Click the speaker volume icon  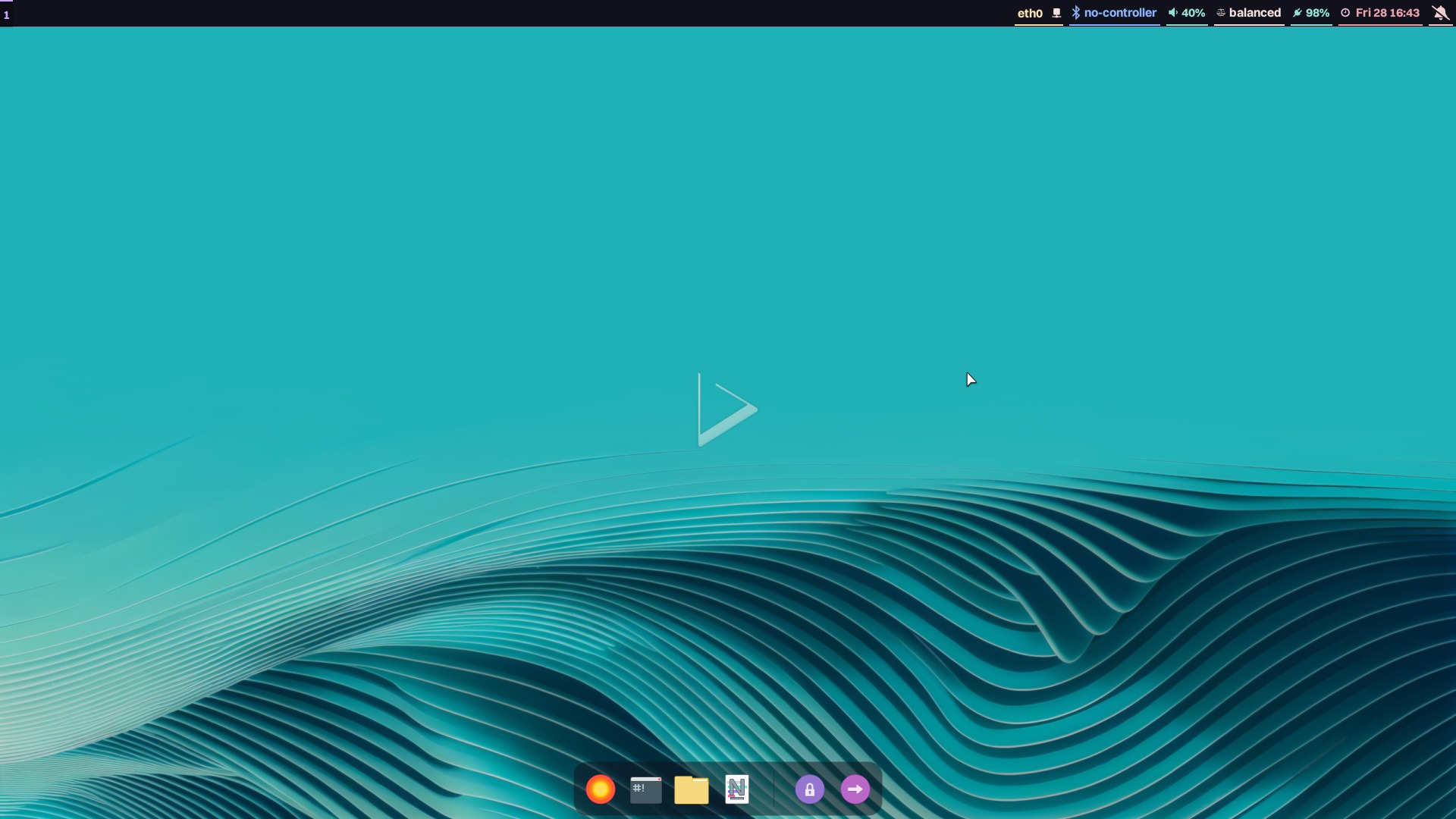[x=1172, y=13]
